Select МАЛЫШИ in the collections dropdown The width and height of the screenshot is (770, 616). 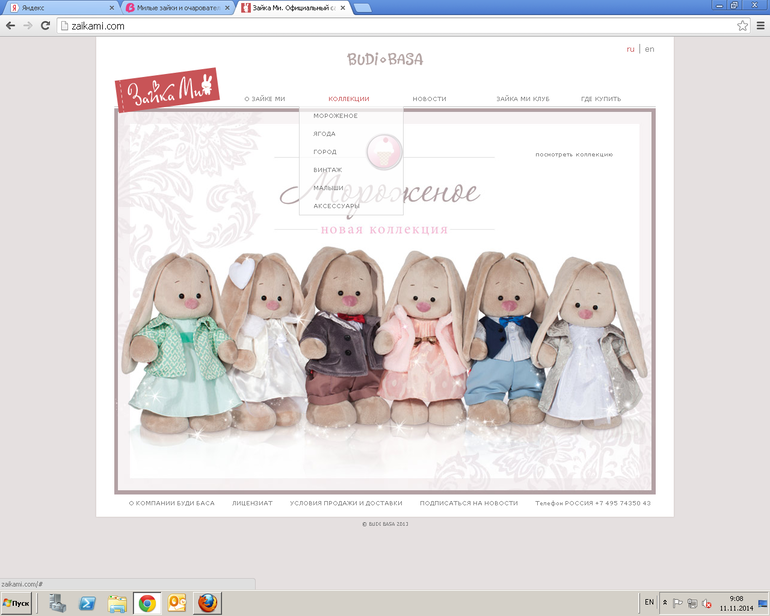pos(329,188)
